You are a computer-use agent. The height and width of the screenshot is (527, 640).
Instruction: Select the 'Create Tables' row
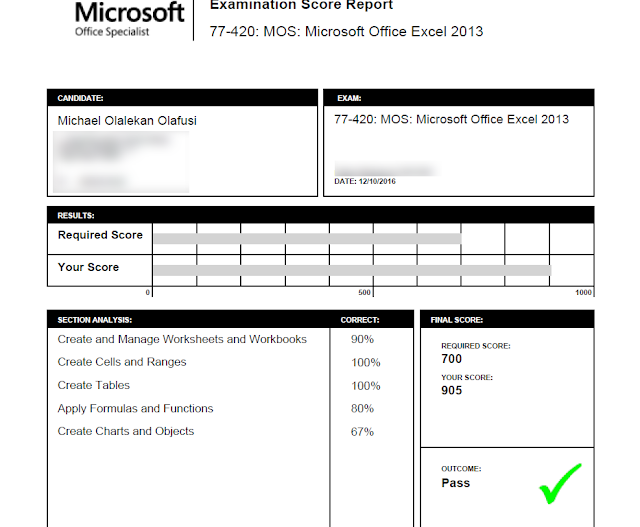point(93,385)
